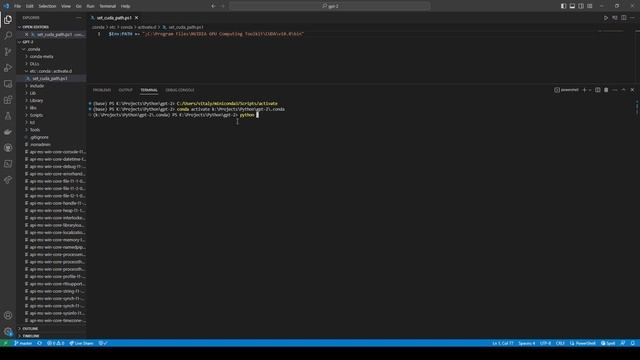Screen dimensions: 640x360
Task: Close the terminal panel
Action: pyautogui.click(x=632, y=90)
